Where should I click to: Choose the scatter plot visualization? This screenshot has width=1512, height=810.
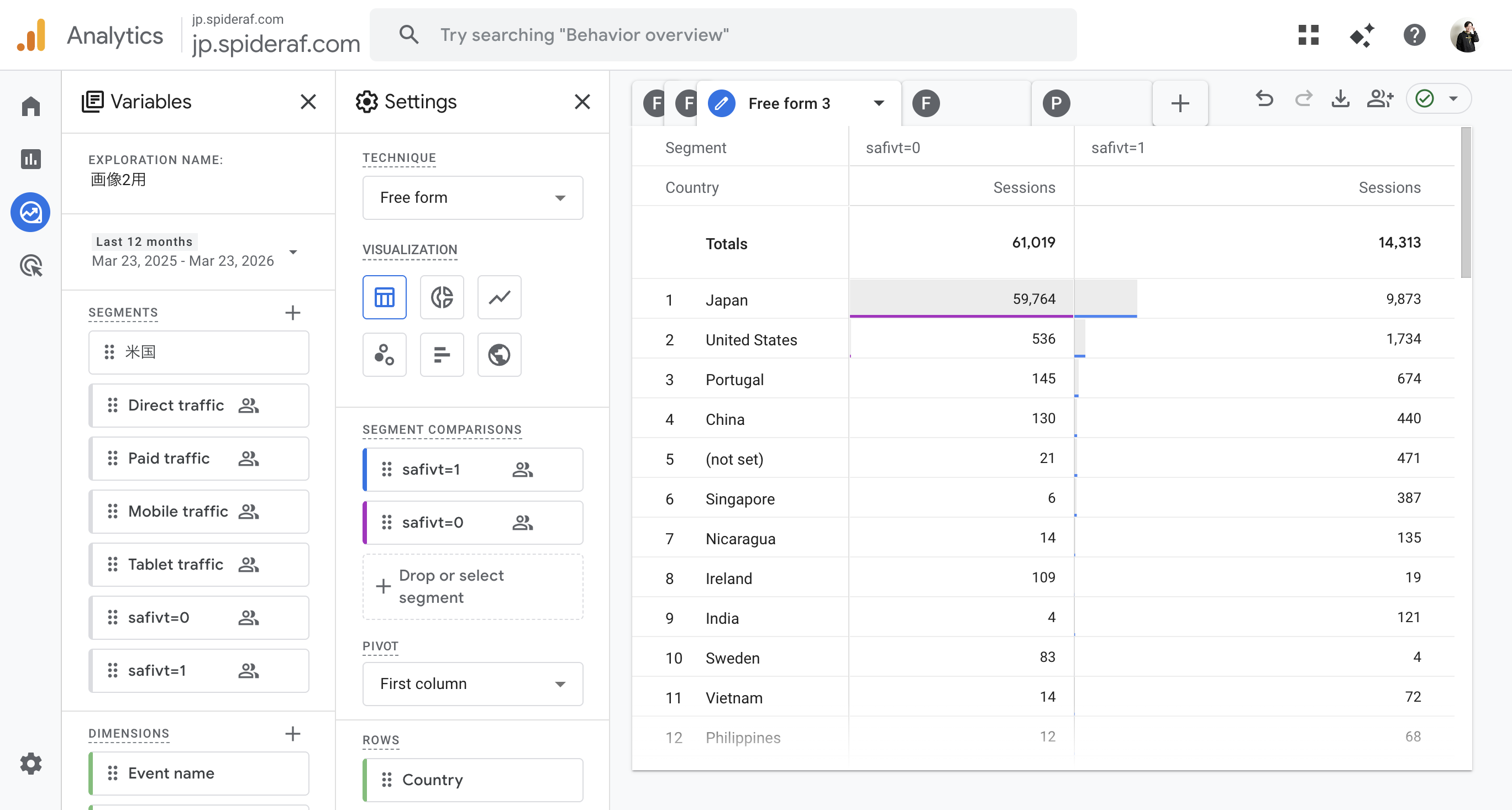coord(384,355)
